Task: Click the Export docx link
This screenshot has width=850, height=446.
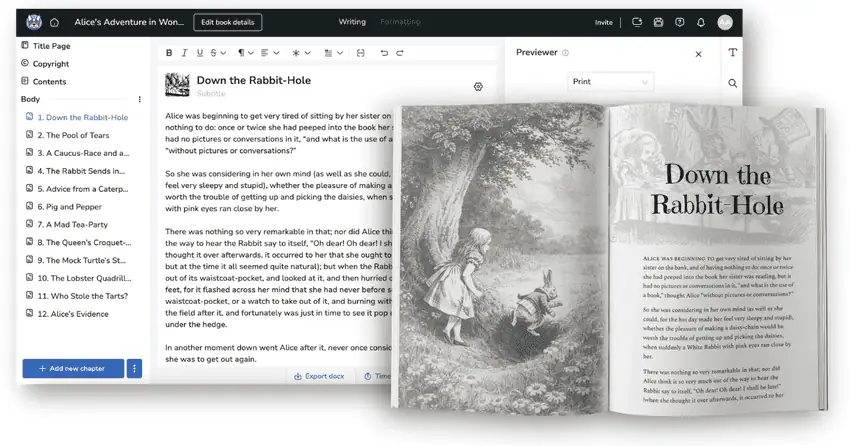Action: coord(319,376)
